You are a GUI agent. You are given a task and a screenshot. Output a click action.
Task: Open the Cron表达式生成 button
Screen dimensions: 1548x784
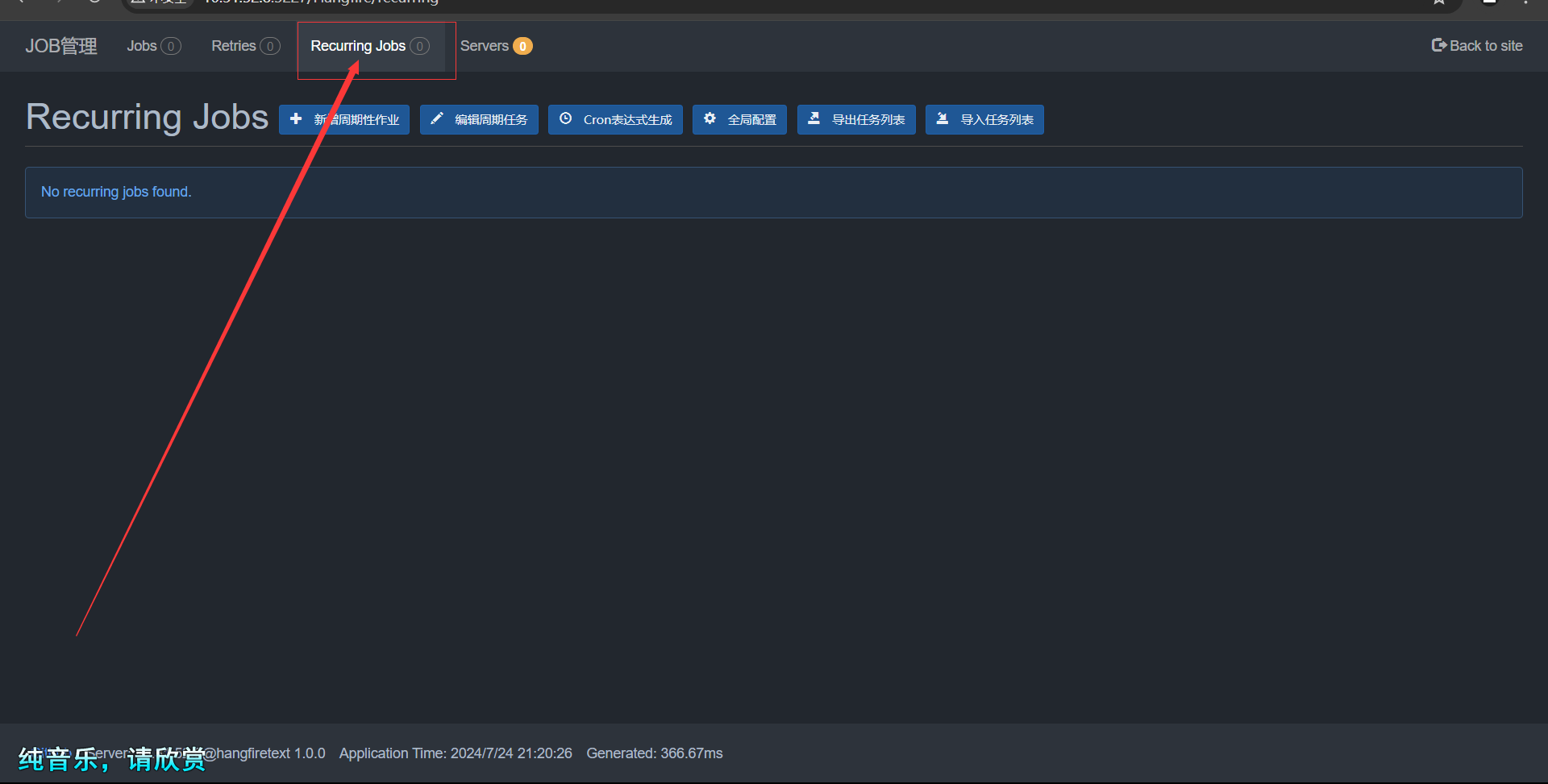pyautogui.click(x=615, y=119)
